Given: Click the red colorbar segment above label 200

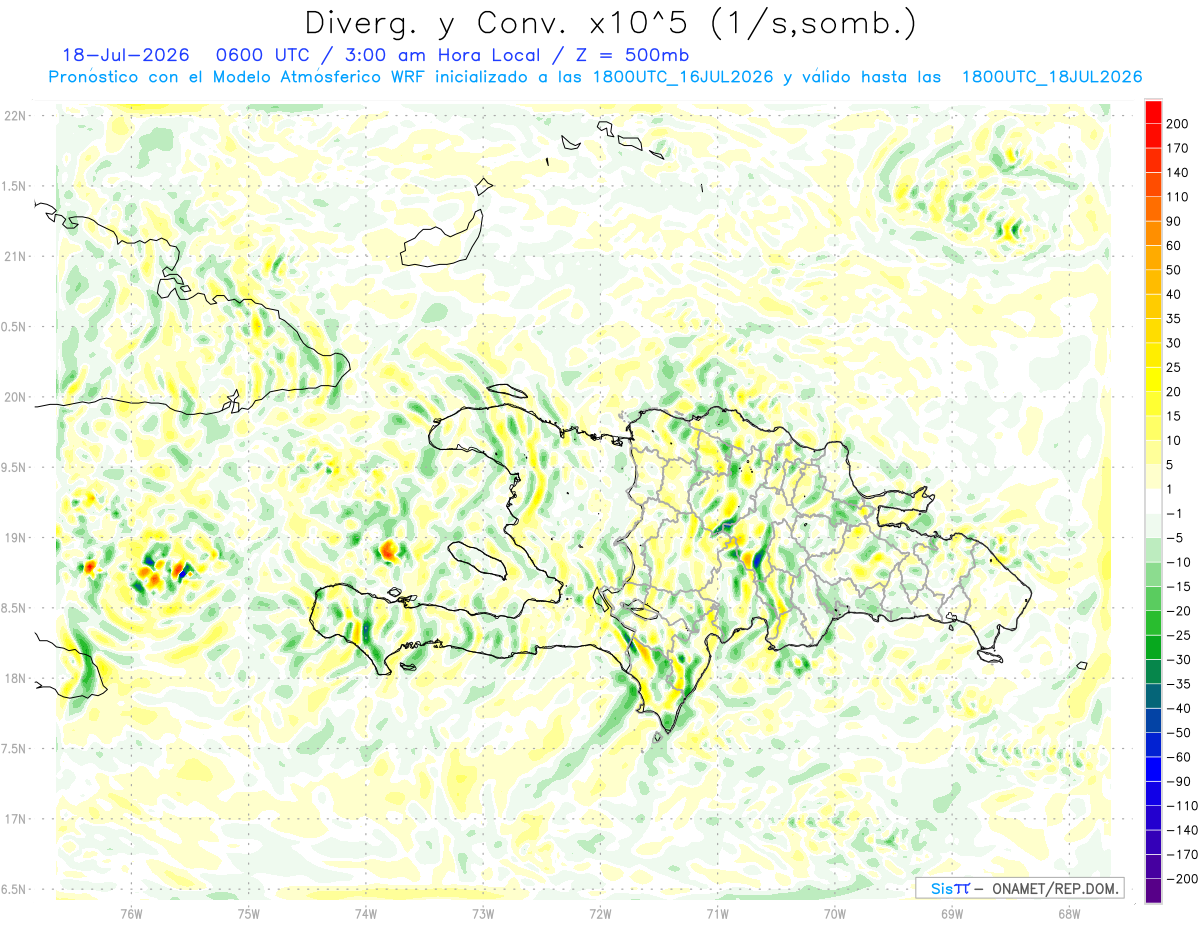Looking at the screenshot, I should (x=1153, y=111).
